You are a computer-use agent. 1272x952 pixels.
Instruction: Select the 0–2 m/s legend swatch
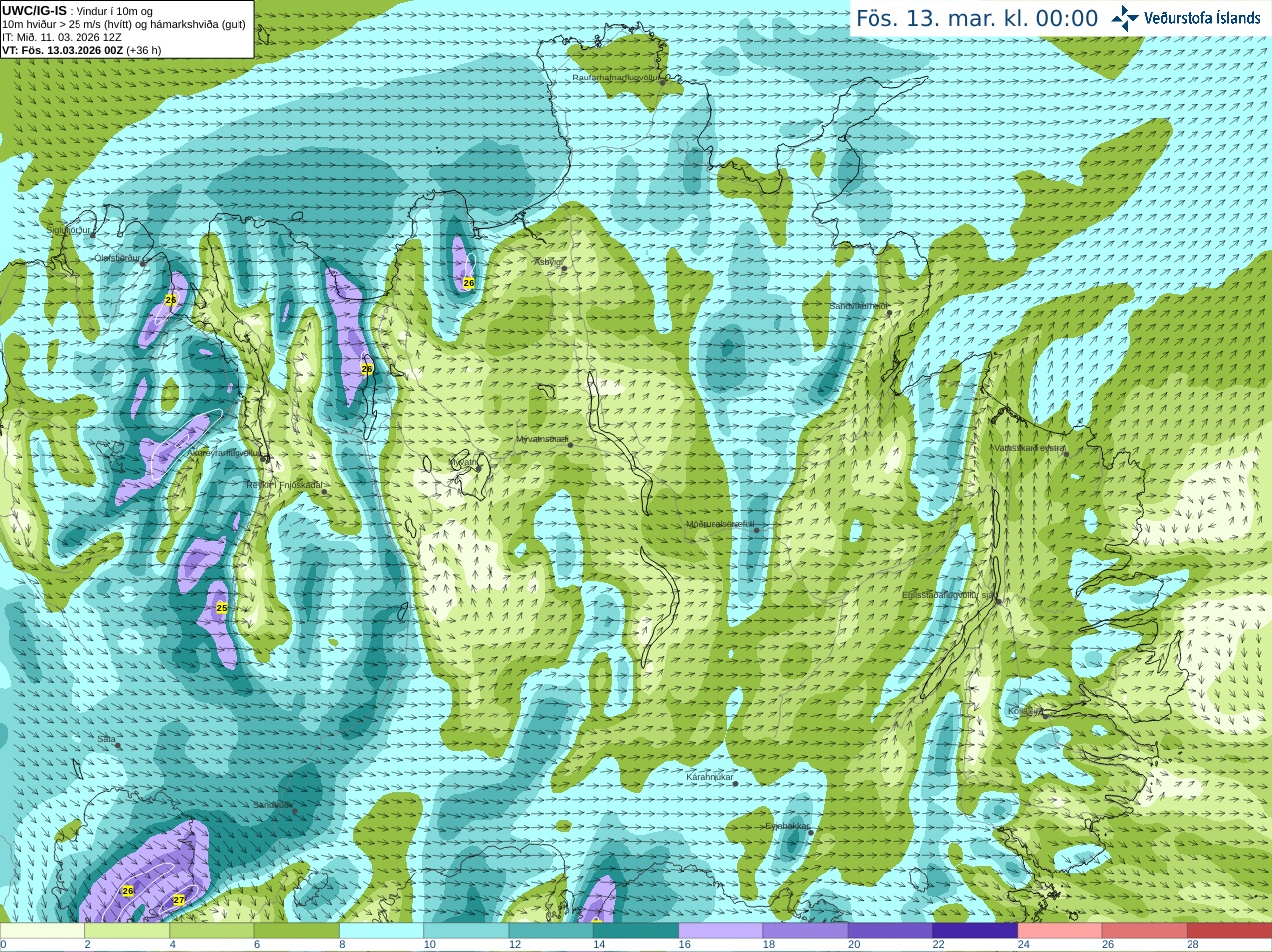pos(43,931)
